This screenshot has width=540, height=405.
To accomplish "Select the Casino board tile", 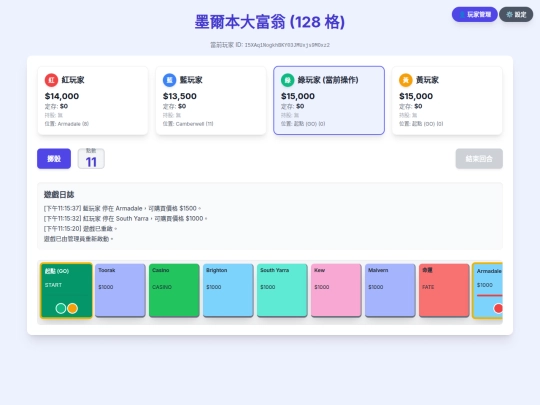I will point(174,290).
